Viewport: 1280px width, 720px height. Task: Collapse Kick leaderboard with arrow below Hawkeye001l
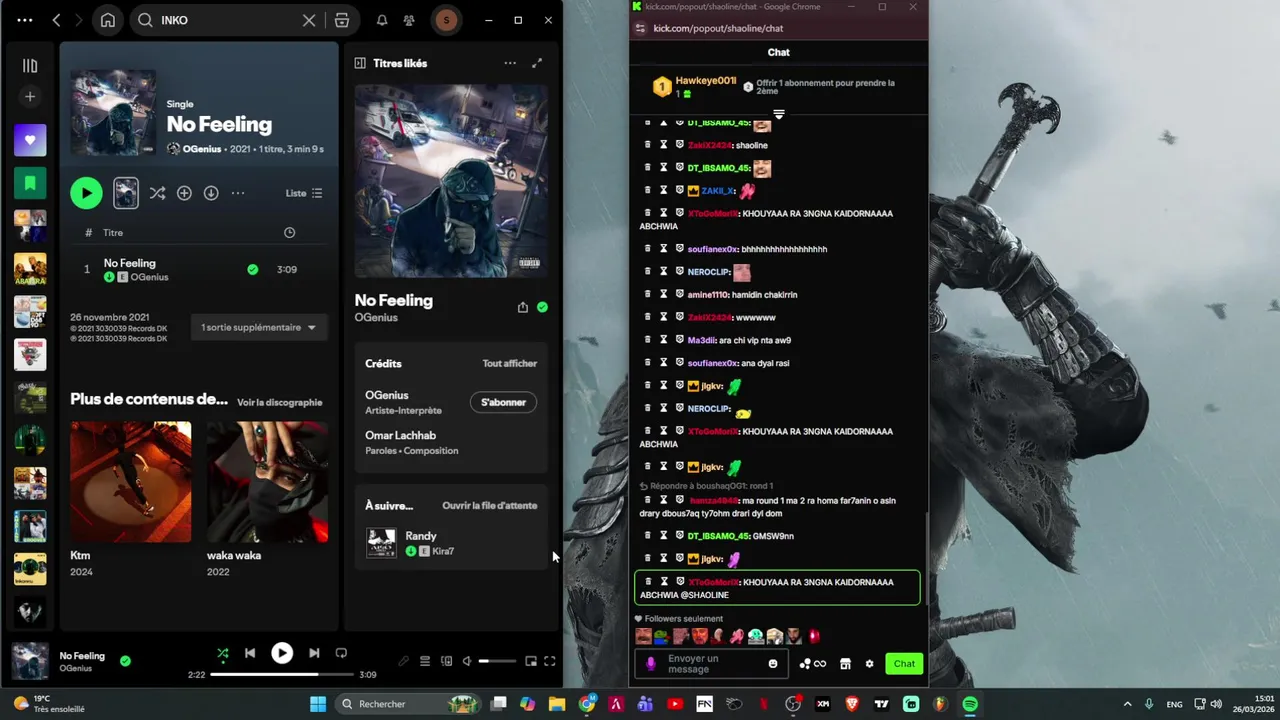click(779, 114)
